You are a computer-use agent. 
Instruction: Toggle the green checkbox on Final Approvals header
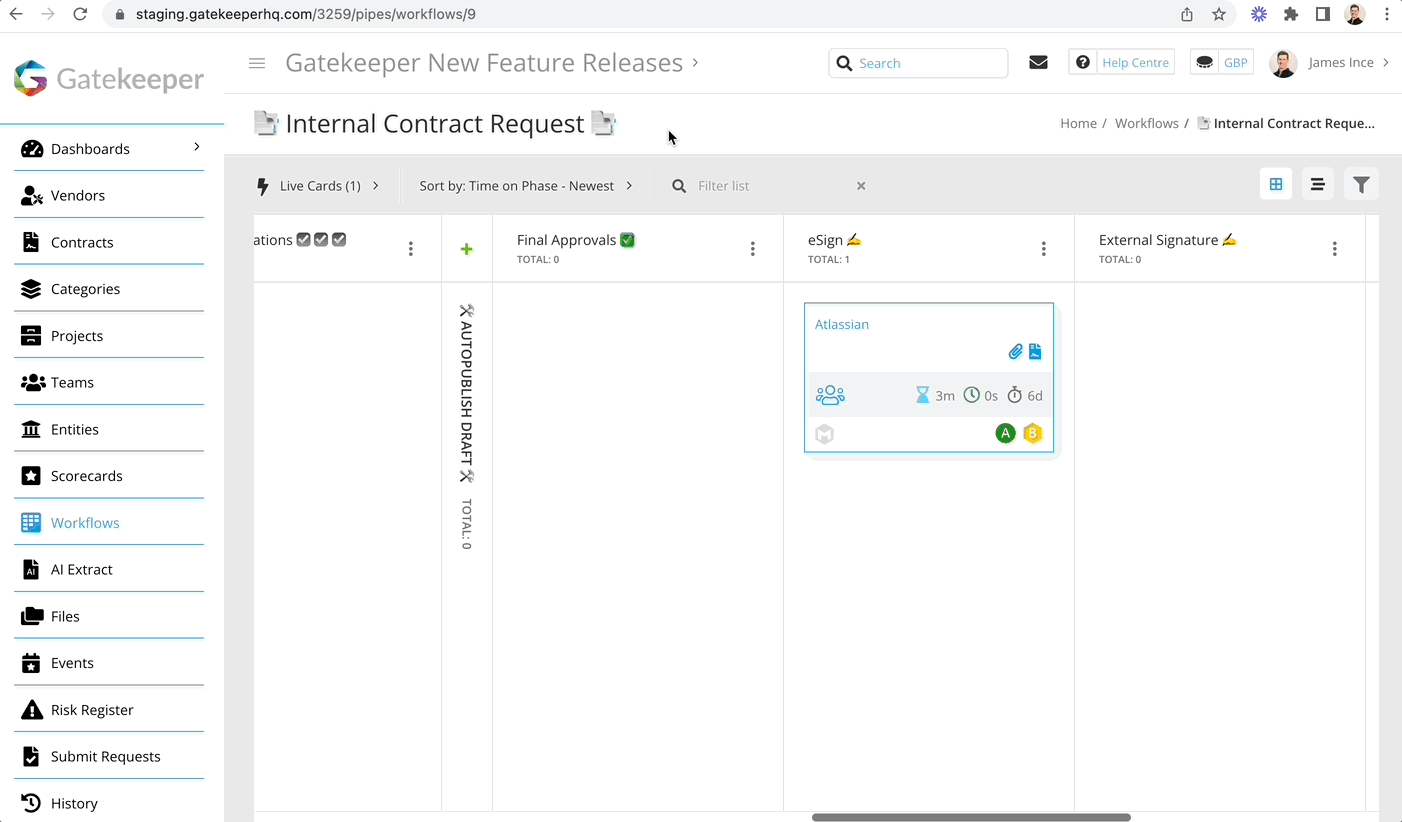tap(627, 239)
